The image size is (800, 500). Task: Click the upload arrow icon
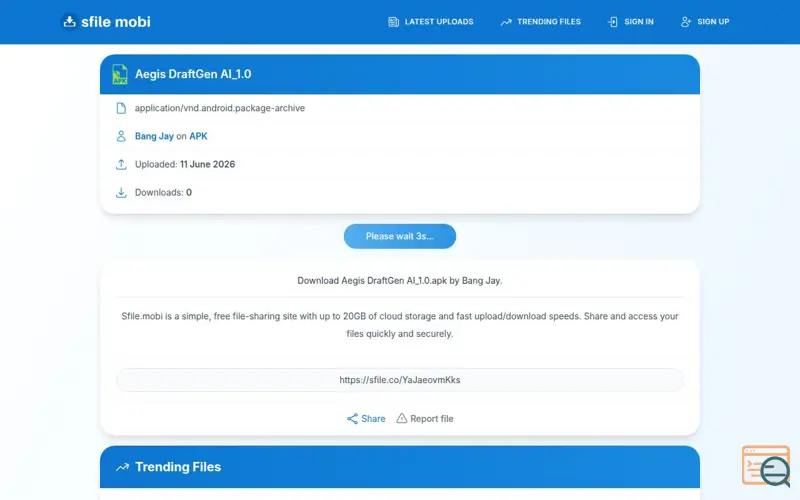(121, 164)
